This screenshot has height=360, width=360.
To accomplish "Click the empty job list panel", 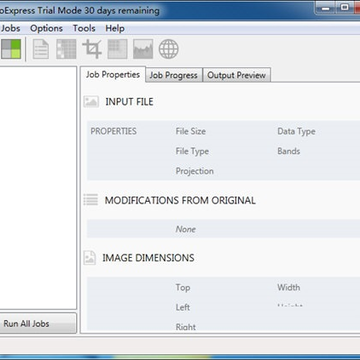I will (38, 188).
